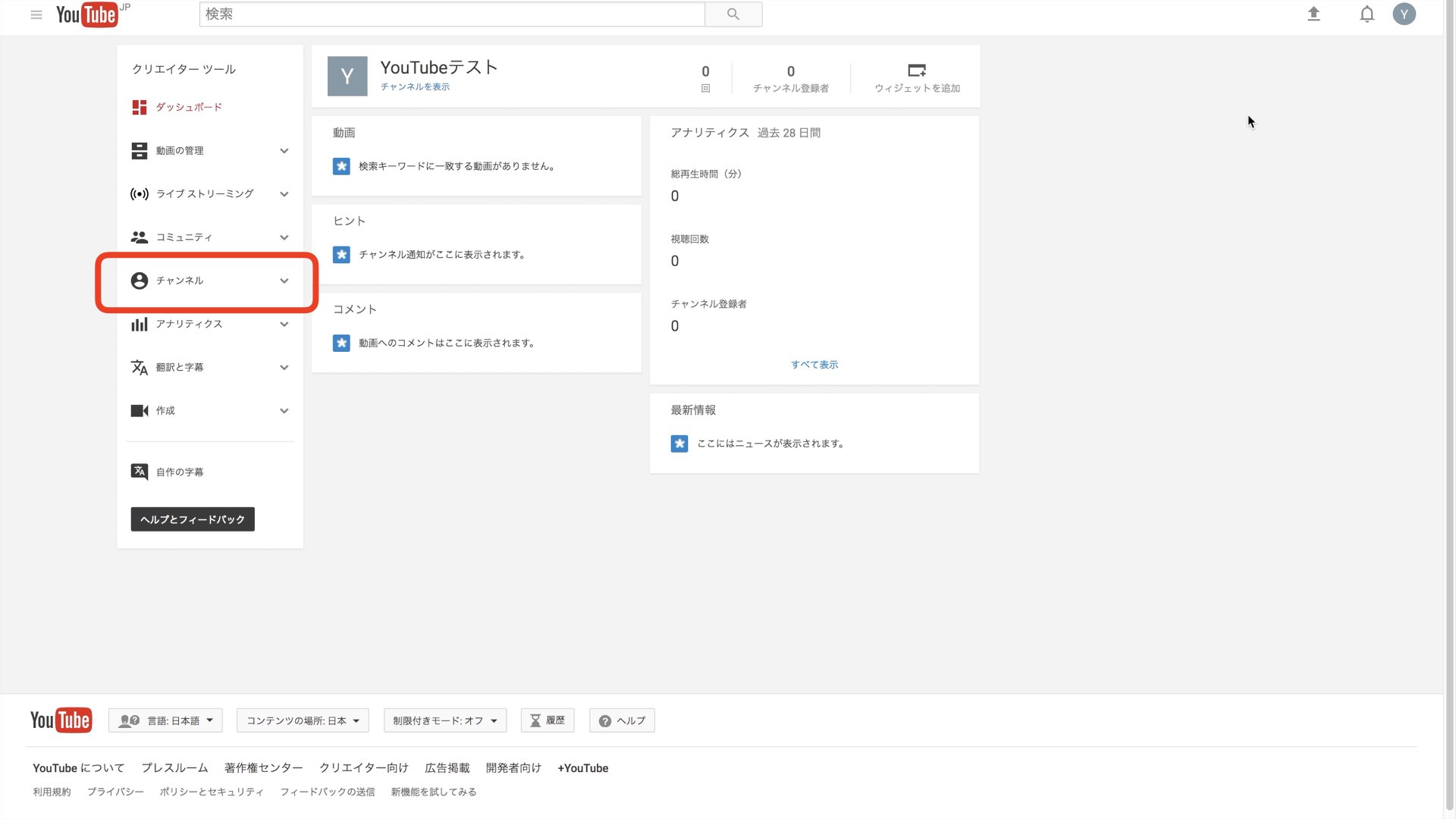Open the notifications bell

tap(1367, 14)
